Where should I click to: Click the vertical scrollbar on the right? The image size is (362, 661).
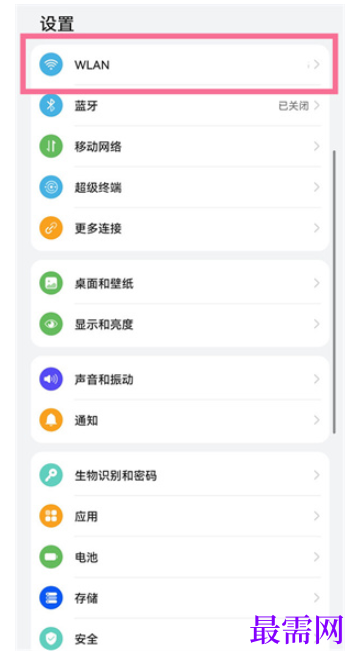[334, 292]
